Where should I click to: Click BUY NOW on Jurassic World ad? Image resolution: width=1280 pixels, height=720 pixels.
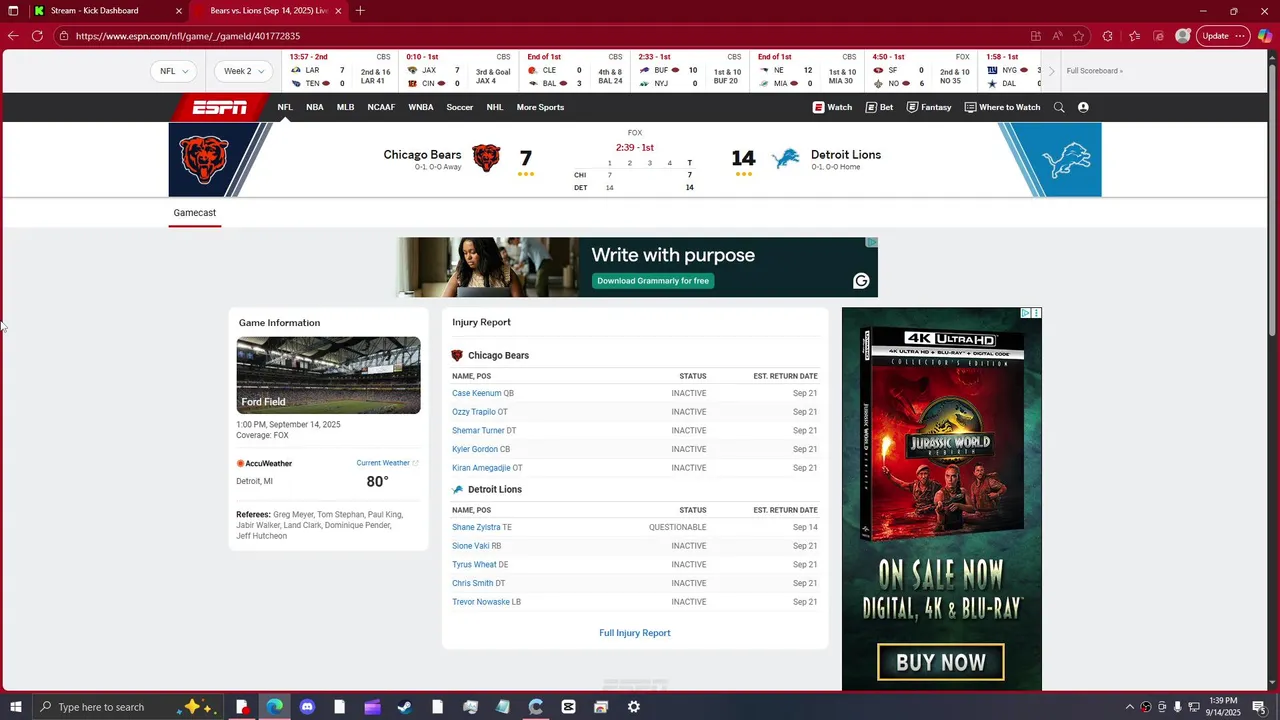(x=941, y=662)
